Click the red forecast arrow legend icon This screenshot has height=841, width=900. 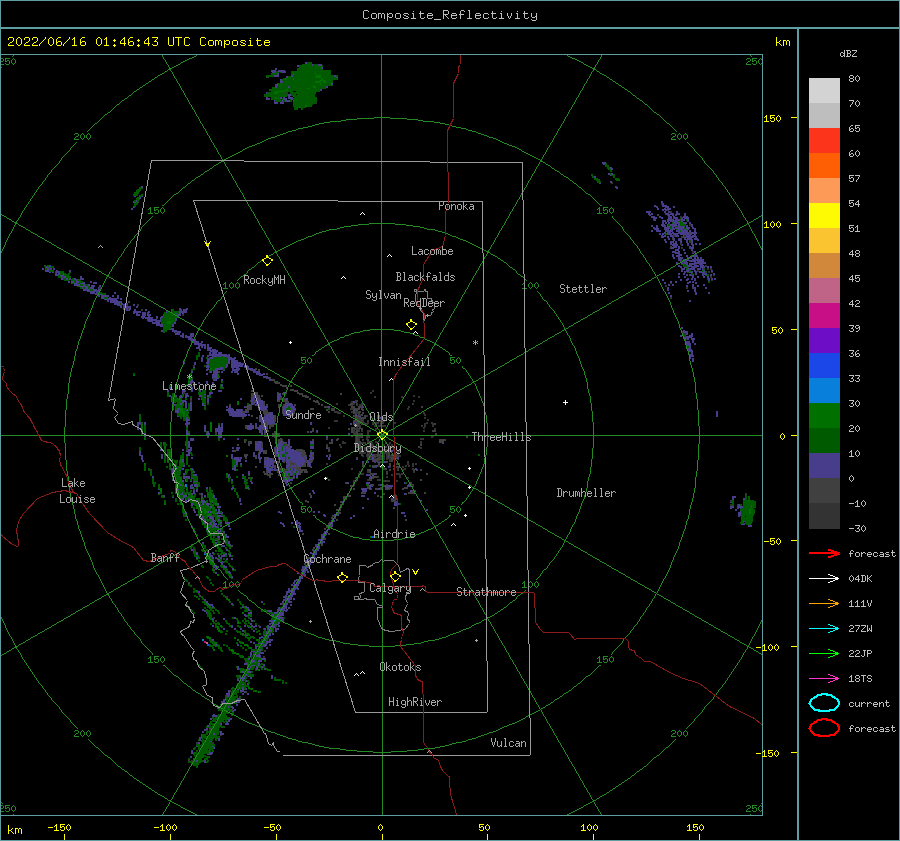coord(824,553)
